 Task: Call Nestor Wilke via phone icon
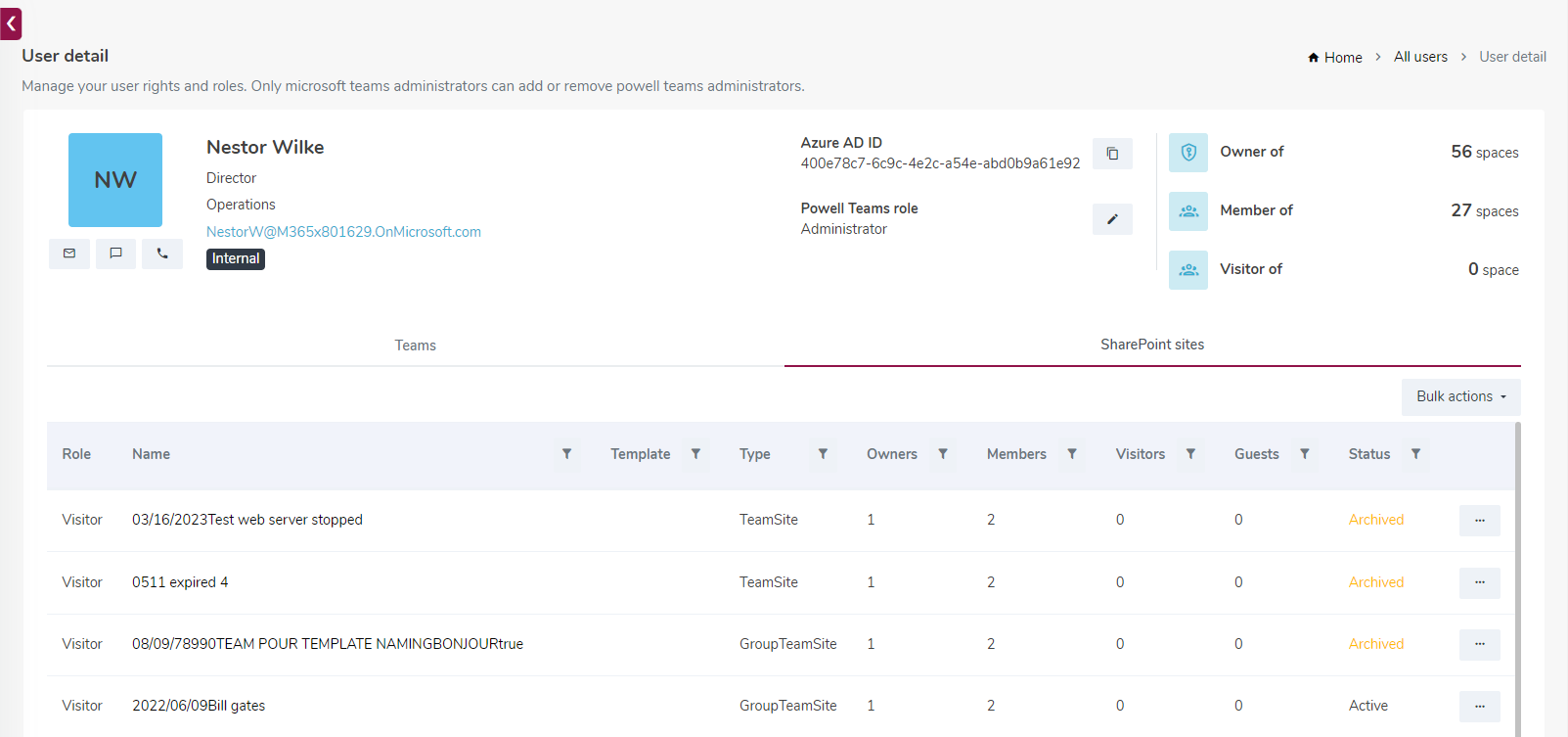162,253
